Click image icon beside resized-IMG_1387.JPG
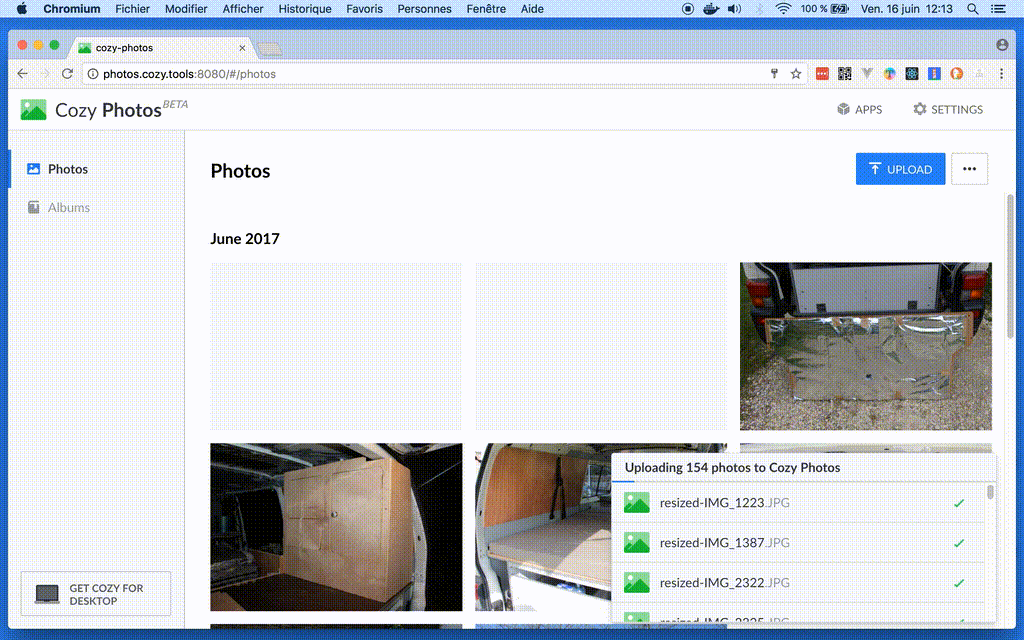 tap(637, 543)
